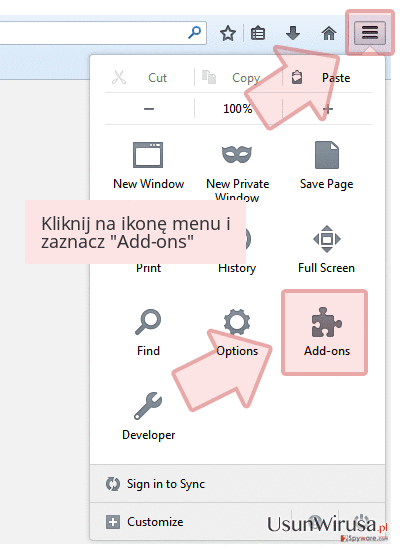Enter Full Screen mode
The image size is (400, 550).
tap(326, 250)
